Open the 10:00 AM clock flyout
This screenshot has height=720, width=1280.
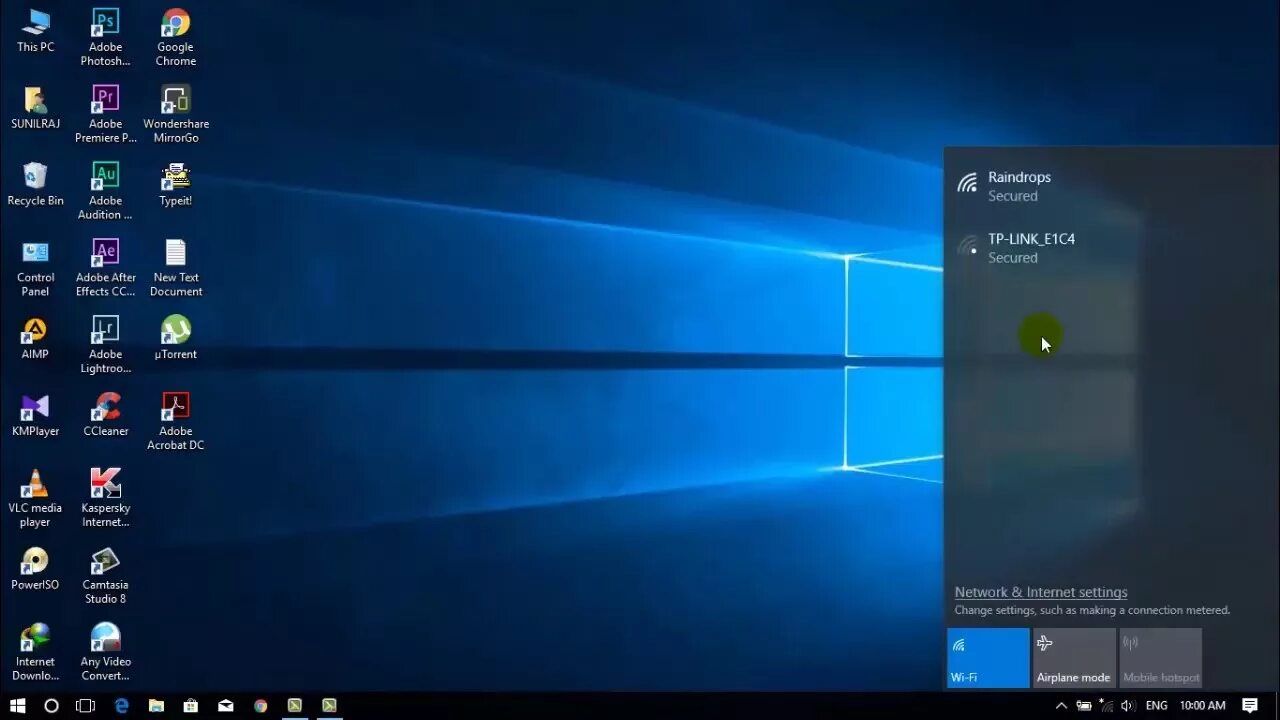coord(1202,706)
